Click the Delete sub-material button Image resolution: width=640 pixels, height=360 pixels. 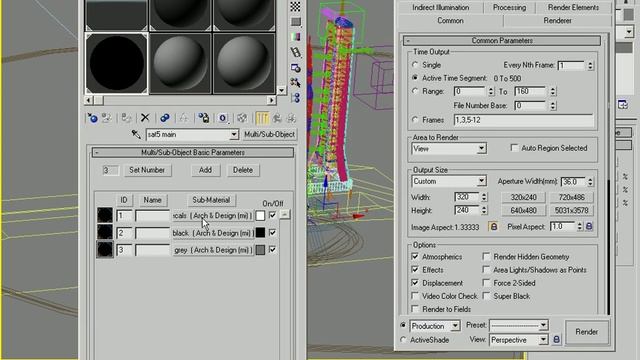pos(243,170)
